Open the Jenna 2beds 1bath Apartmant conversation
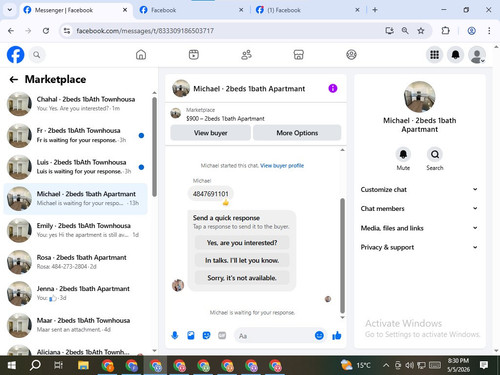Viewport: 500px width, 375px height. [x=76, y=294]
